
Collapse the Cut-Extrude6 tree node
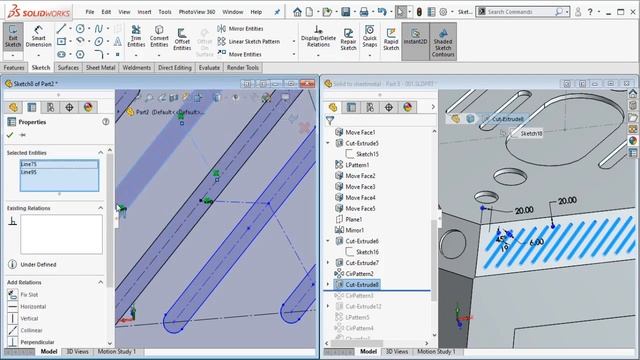(328, 241)
